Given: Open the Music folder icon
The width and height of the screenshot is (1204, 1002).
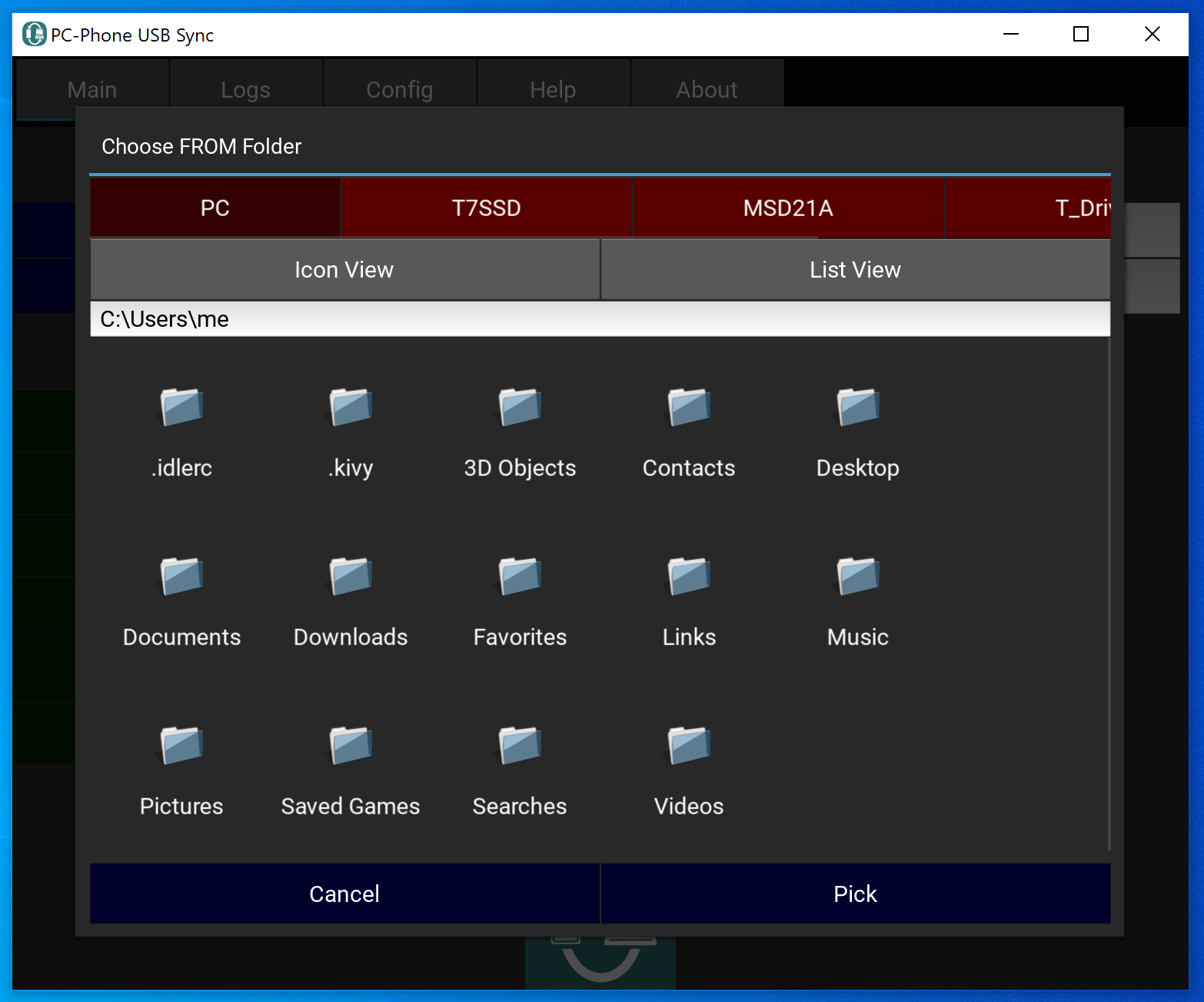Looking at the screenshot, I should point(858,577).
